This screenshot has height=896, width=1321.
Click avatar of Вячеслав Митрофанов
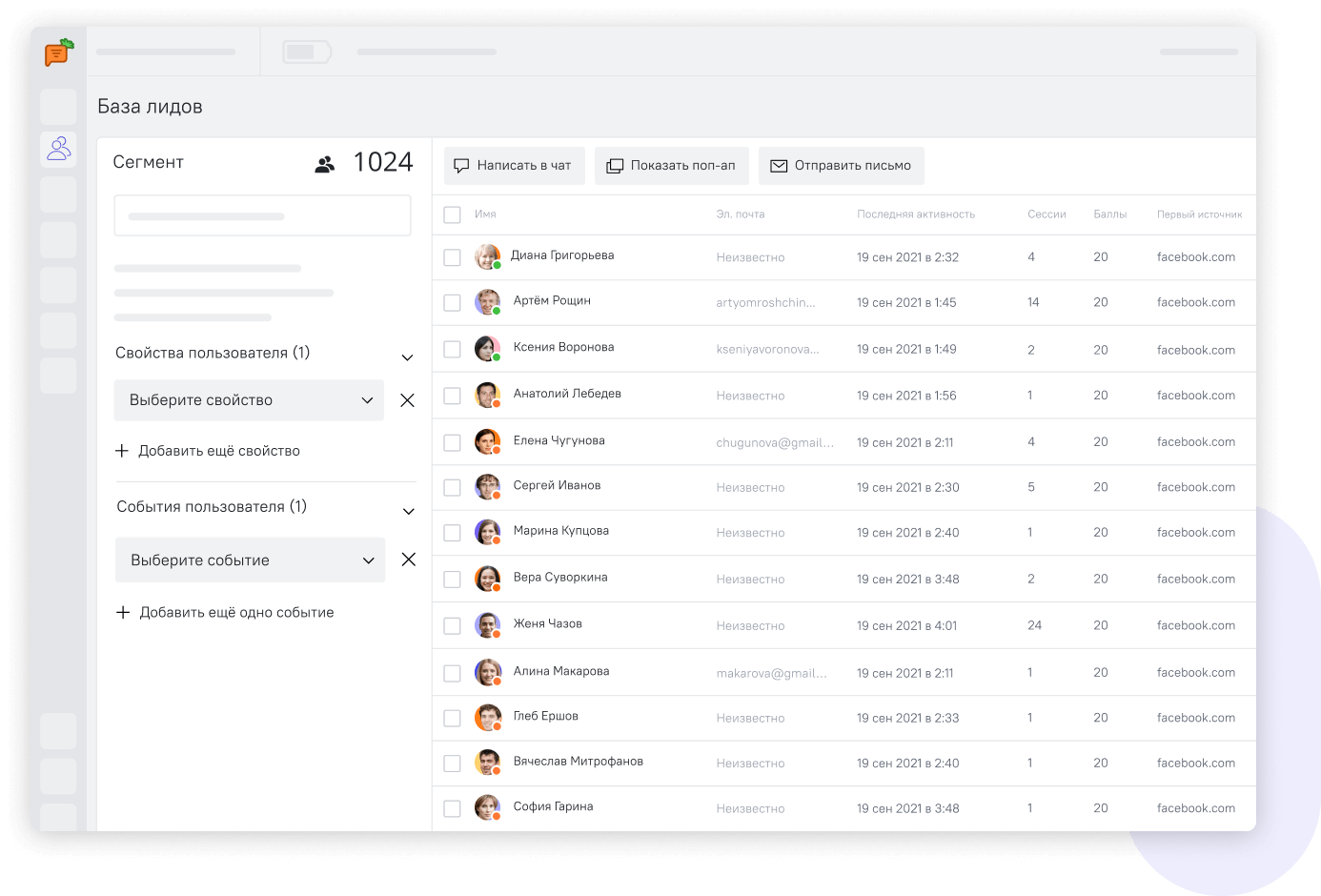(x=488, y=763)
